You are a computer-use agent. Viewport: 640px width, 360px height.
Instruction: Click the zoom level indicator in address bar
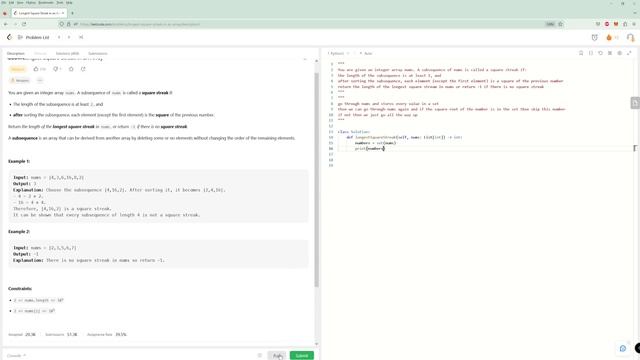(x=550, y=24)
